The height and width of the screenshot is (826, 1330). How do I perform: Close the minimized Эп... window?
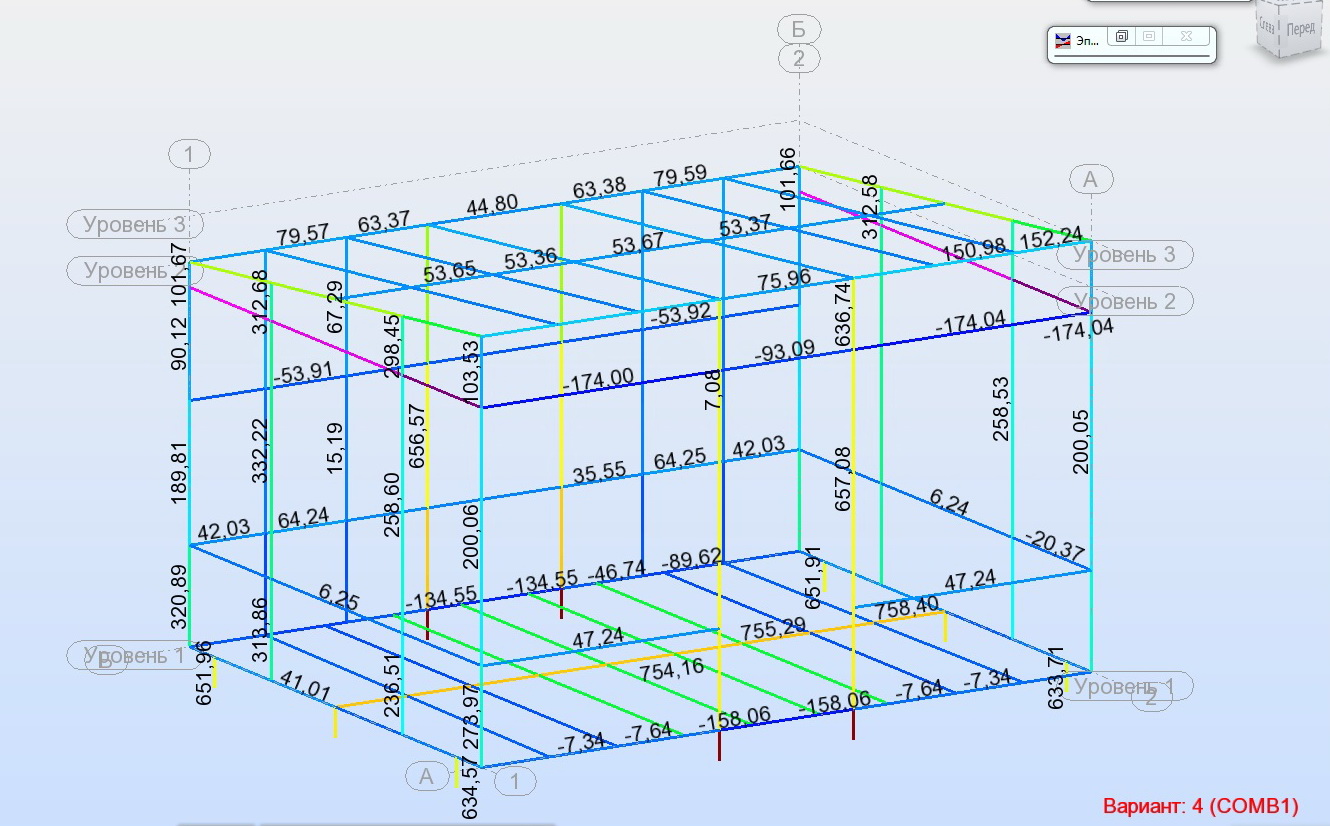click(x=1186, y=37)
